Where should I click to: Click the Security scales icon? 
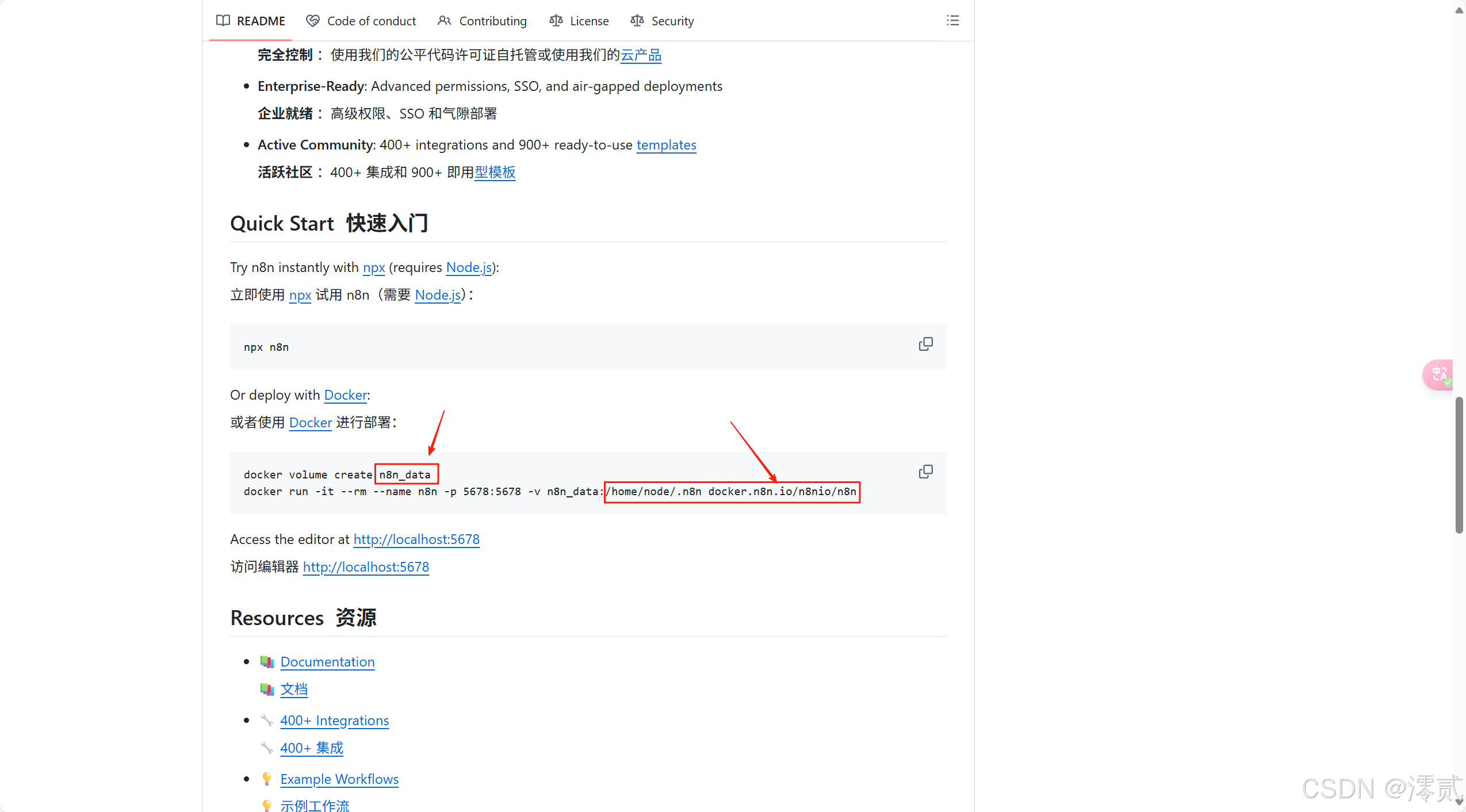pyautogui.click(x=636, y=20)
